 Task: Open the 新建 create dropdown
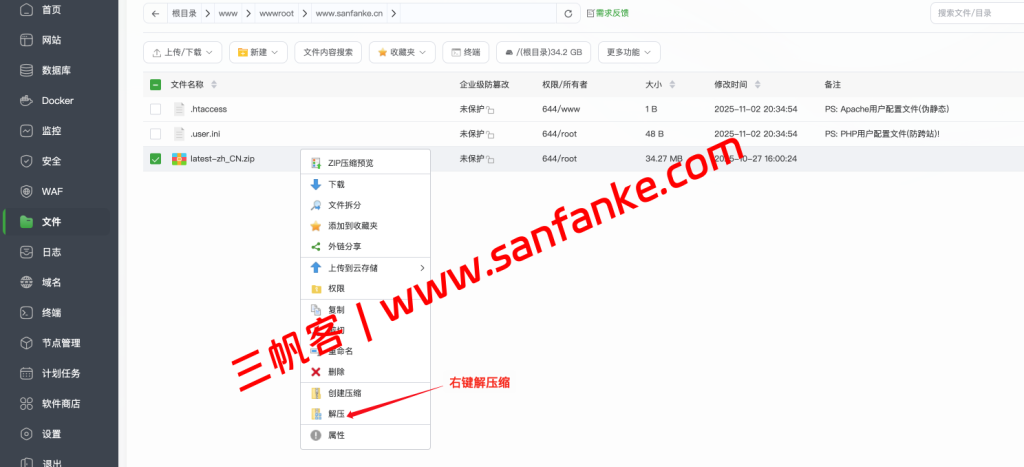point(258,52)
